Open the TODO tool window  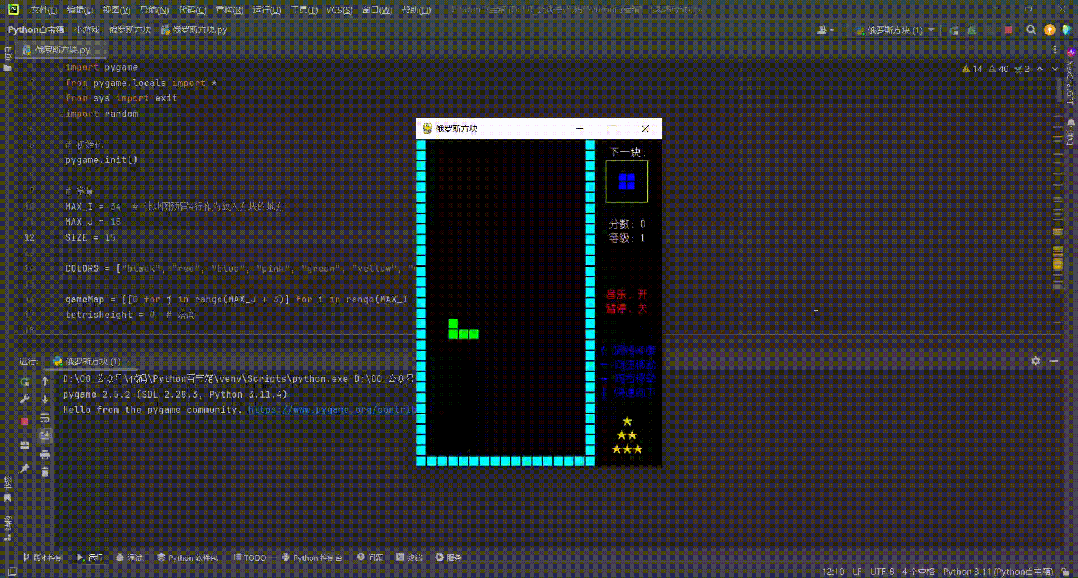point(250,557)
